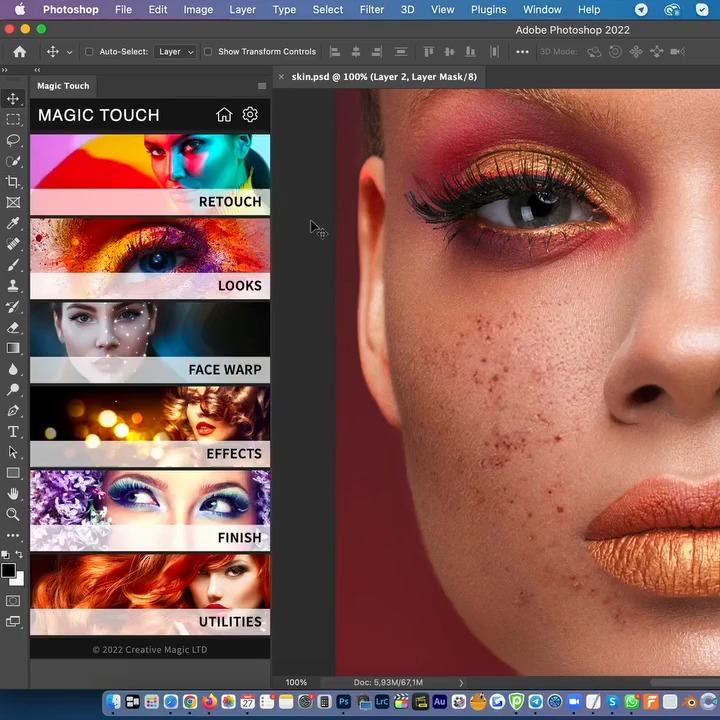The height and width of the screenshot is (720, 720).
Task: Click Align top edges icon
Action: tap(428, 52)
